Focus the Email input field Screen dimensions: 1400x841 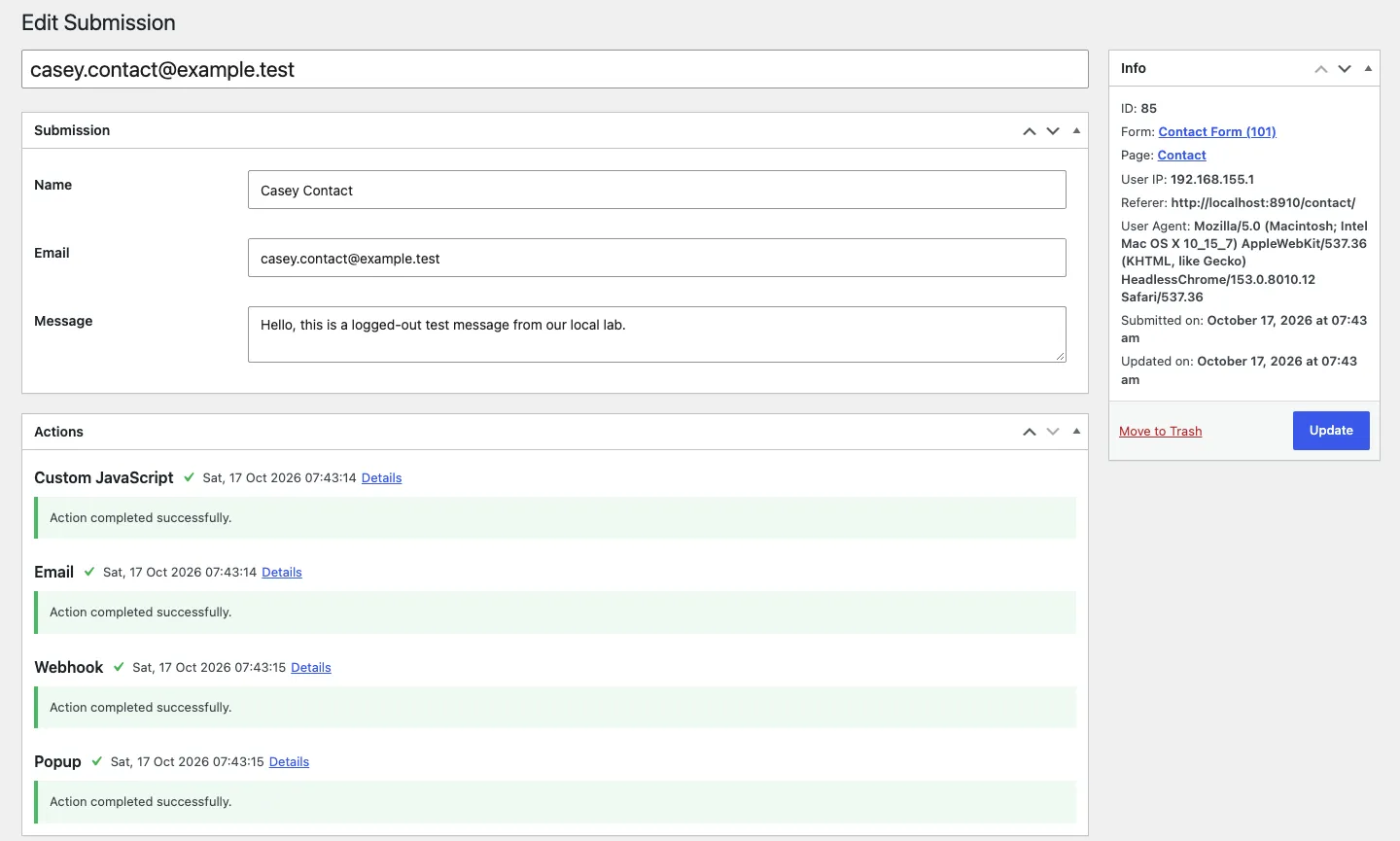click(657, 258)
